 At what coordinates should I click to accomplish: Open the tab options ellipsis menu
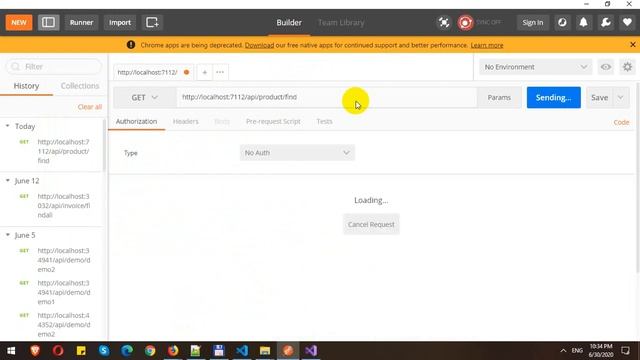220,72
